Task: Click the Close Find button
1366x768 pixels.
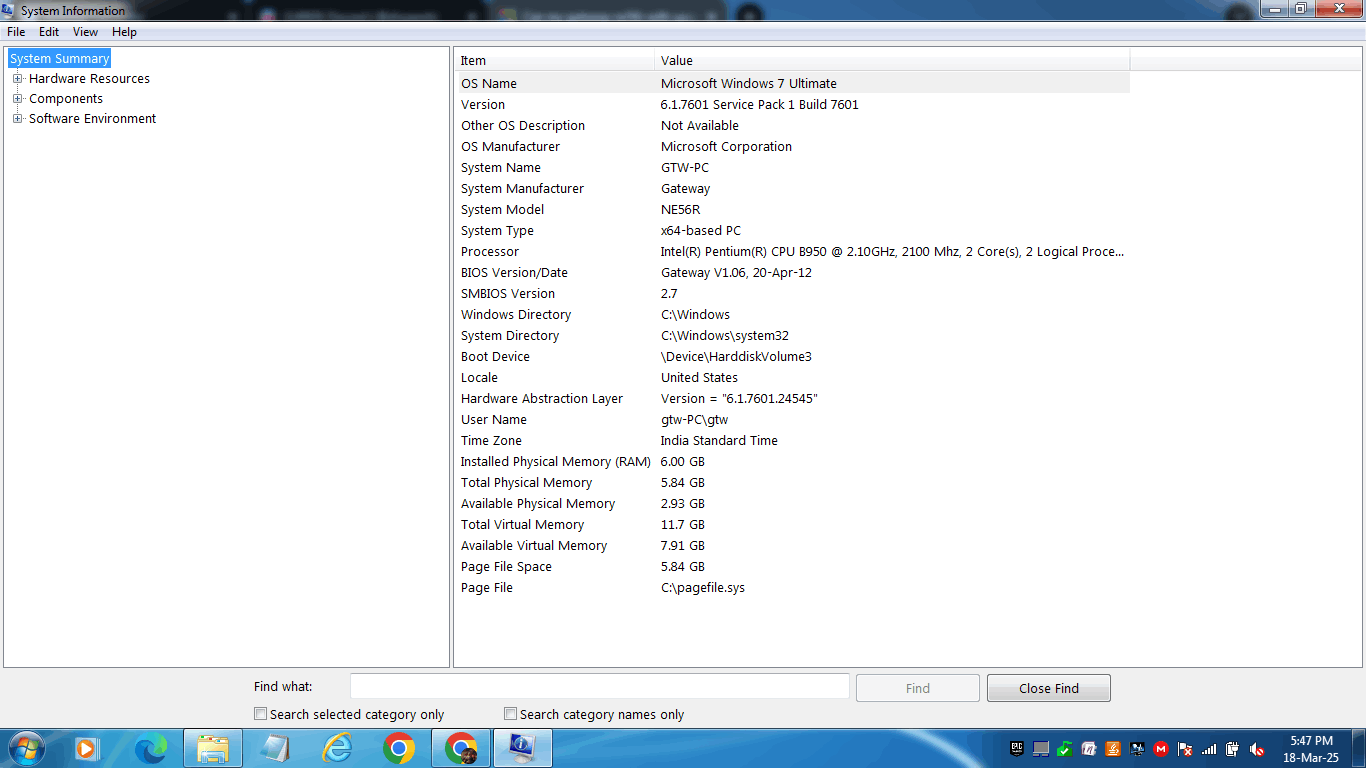Action: tap(1049, 688)
